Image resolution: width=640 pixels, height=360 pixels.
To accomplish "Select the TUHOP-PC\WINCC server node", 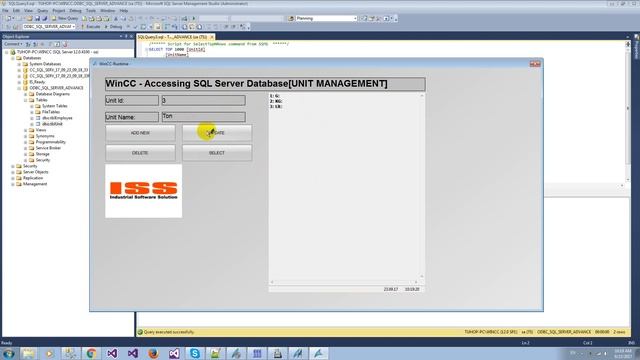I will coord(58,52).
